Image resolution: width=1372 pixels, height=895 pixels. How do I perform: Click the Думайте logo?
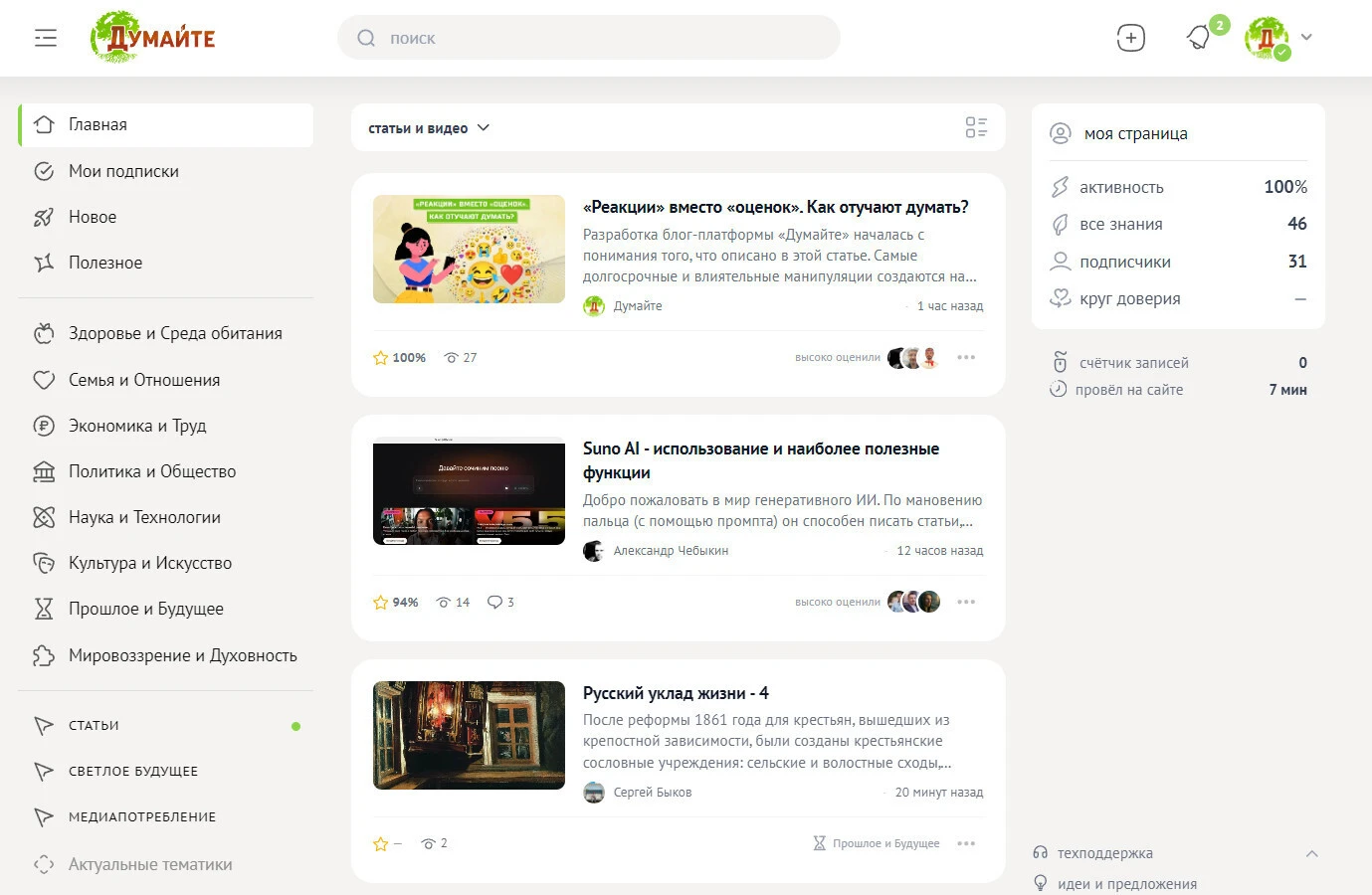(x=153, y=38)
